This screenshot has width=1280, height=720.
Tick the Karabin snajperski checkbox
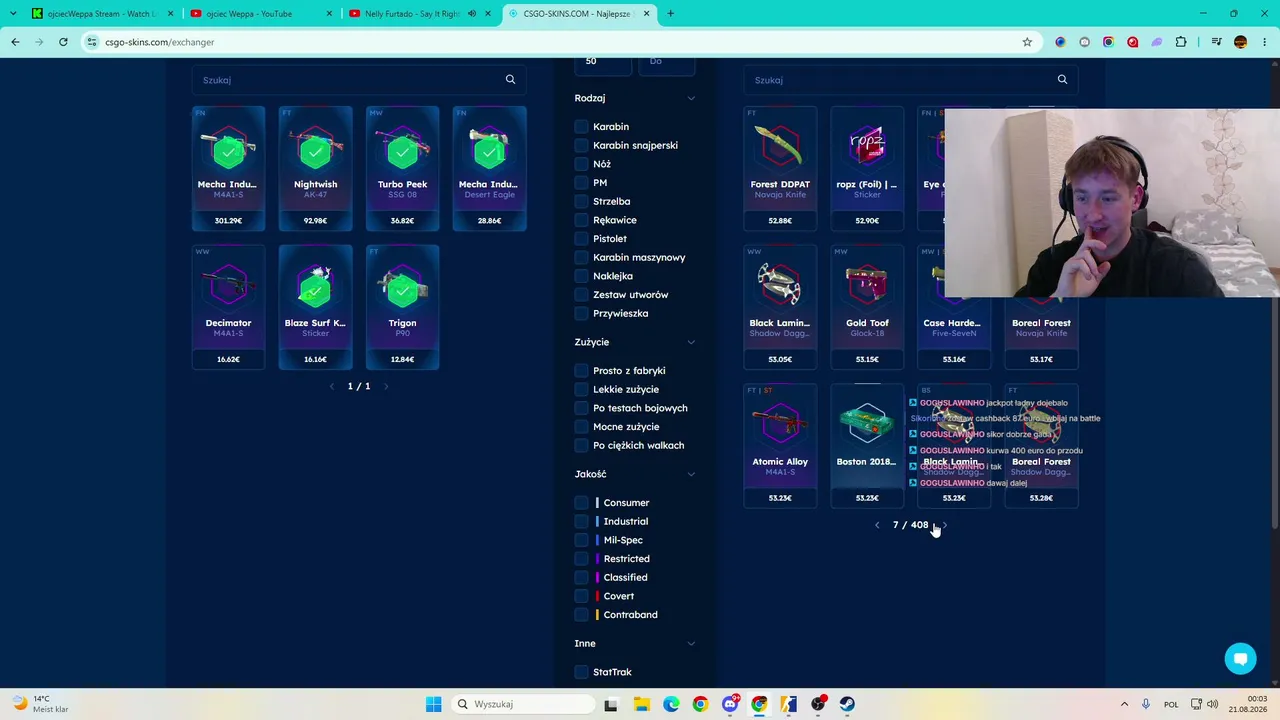click(581, 145)
